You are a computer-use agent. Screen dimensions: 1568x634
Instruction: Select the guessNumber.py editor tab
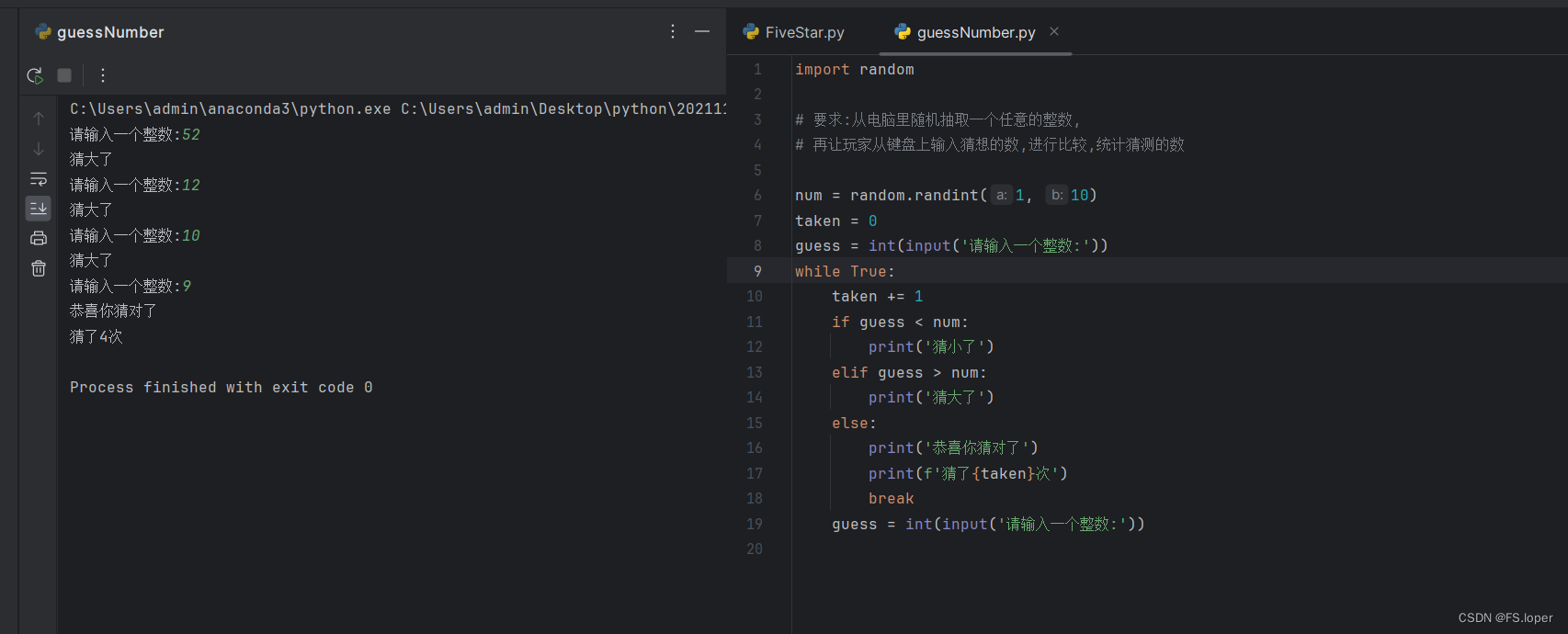point(966,32)
